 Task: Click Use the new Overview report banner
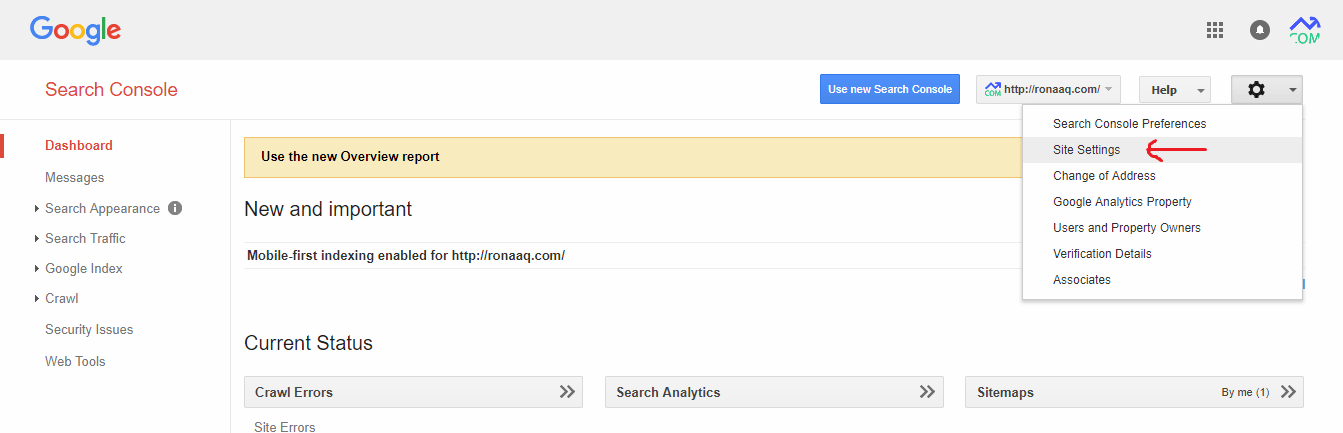click(633, 157)
